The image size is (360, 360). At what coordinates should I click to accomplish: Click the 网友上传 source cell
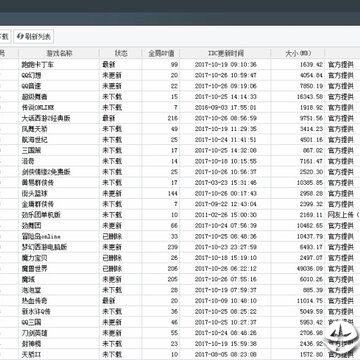click(343, 215)
